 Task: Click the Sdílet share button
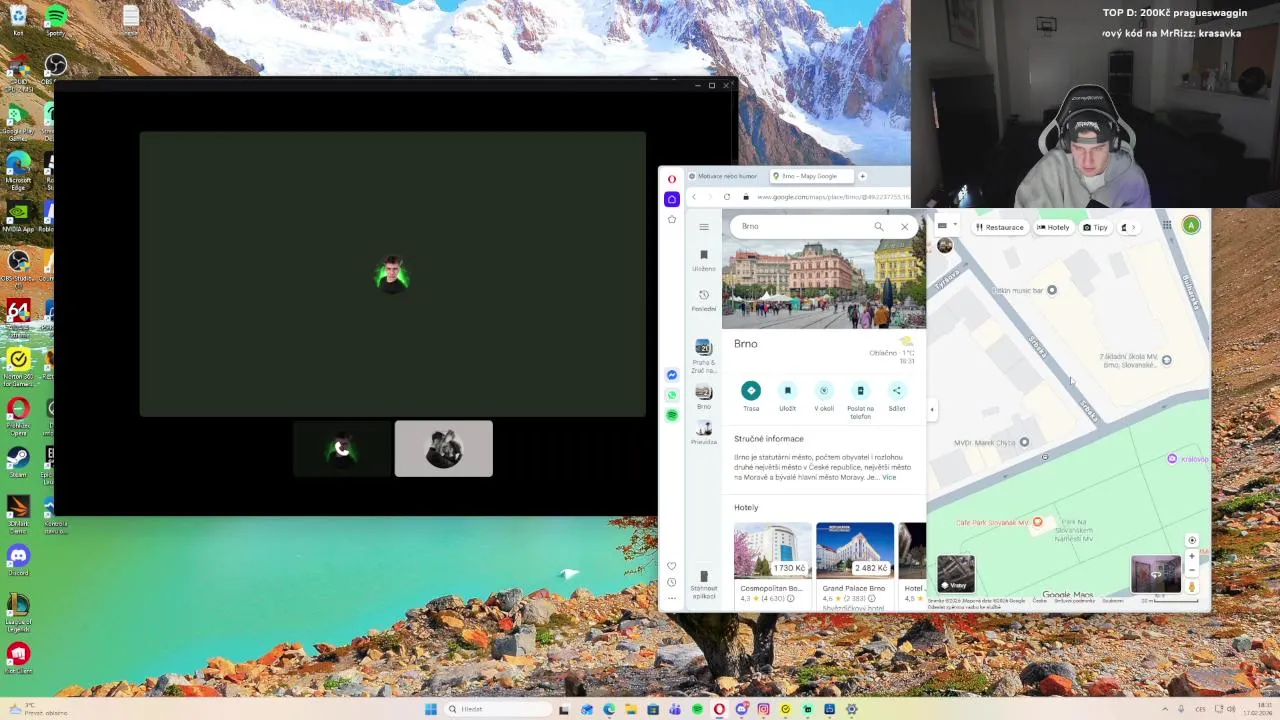(897, 396)
